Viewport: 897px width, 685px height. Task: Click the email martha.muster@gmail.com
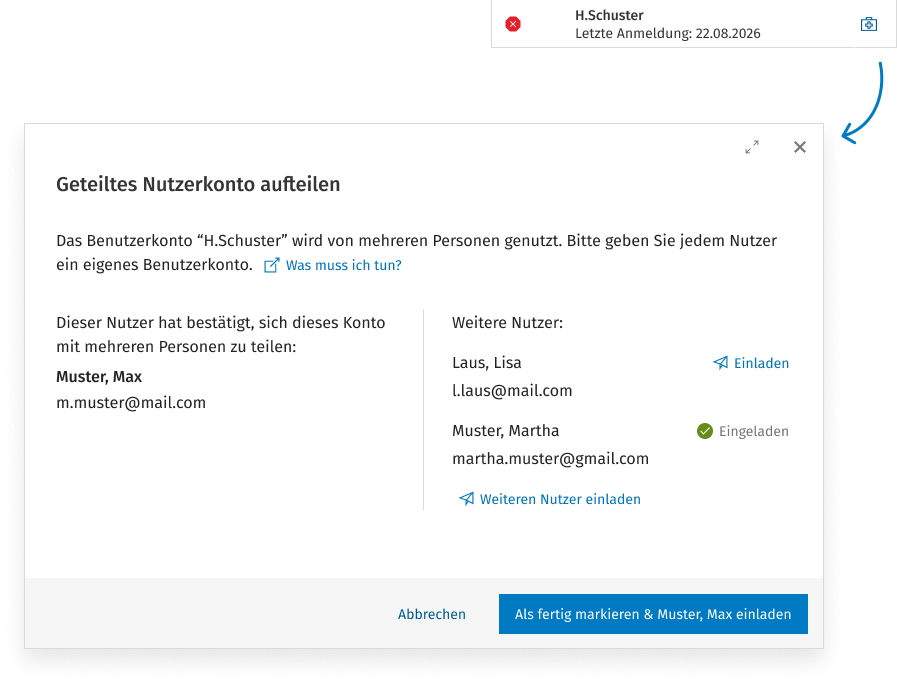550,459
